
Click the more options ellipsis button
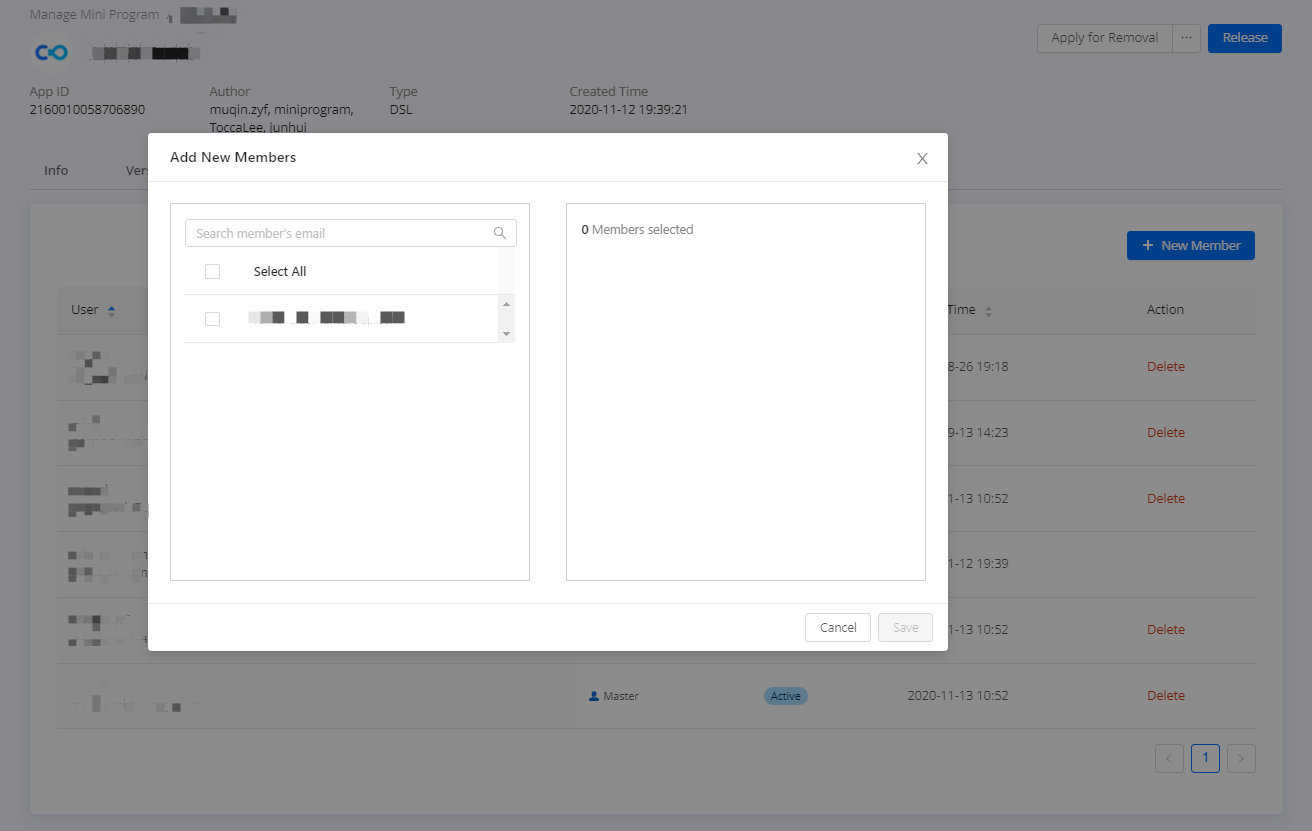pyautogui.click(x=1186, y=38)
